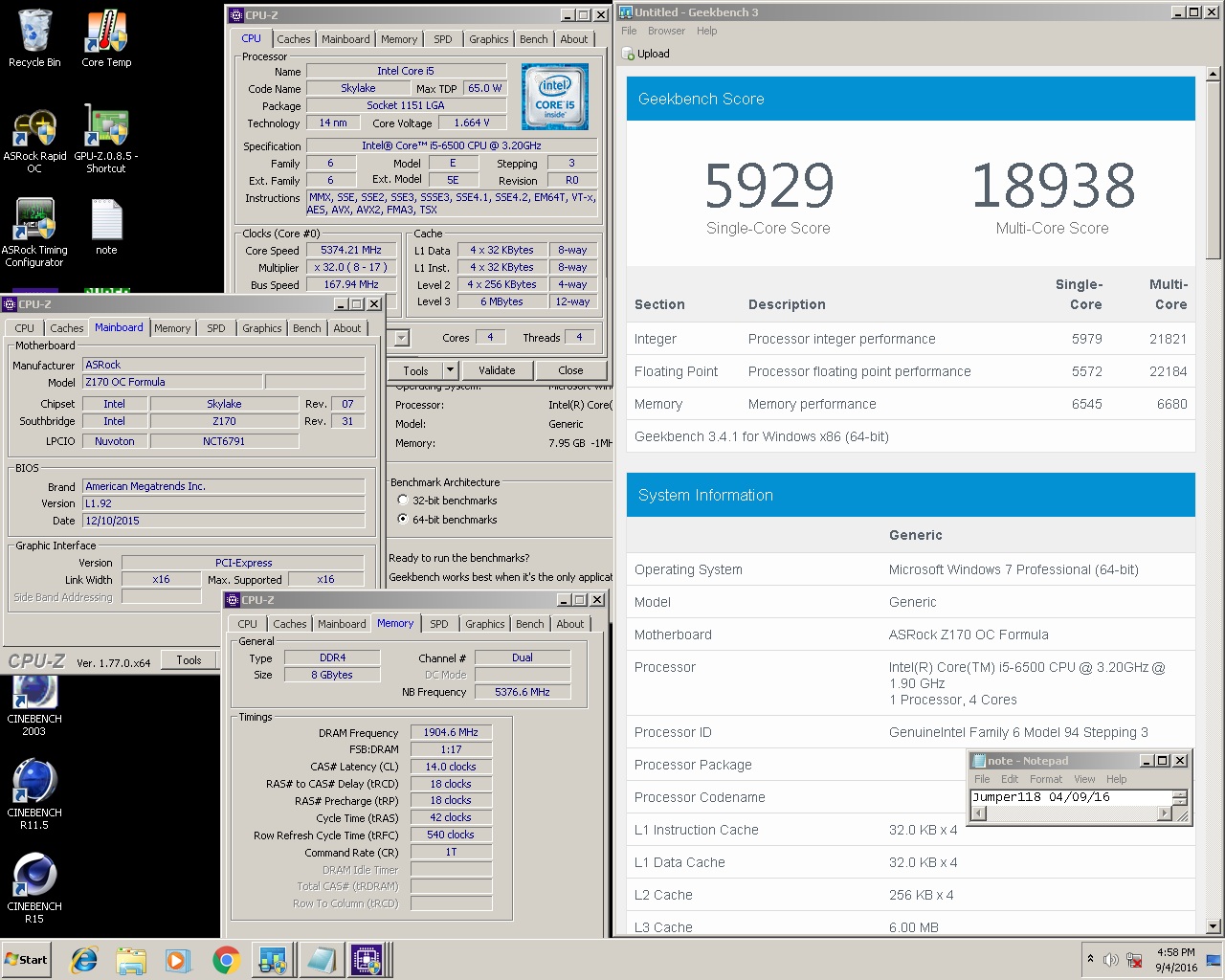Image resolution: width=1225 pixels, height=980 pixels.
Task: Open the Browser menu in Geekbench
Action: (x=666, y=31)
